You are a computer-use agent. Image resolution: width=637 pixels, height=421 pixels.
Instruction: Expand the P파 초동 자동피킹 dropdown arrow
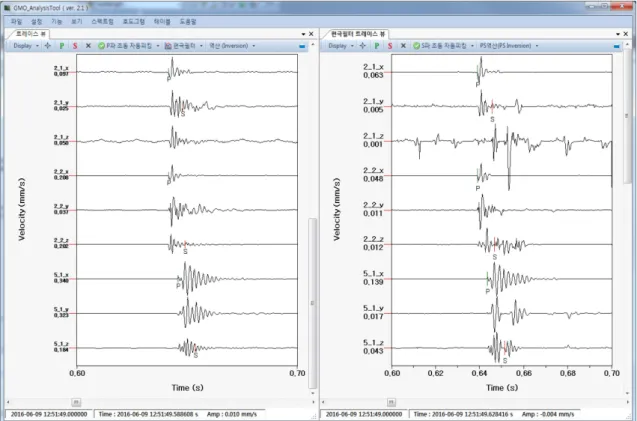(x=158, y=46)
